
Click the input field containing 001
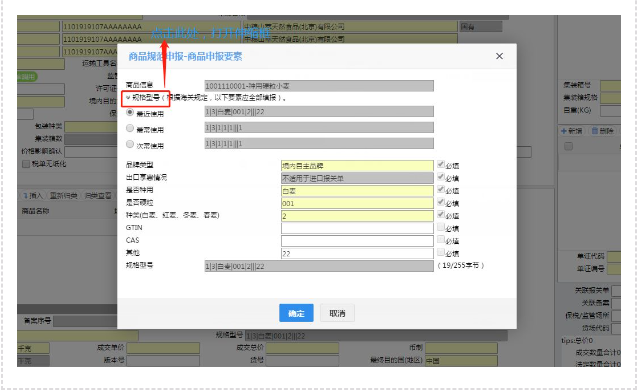357,203
